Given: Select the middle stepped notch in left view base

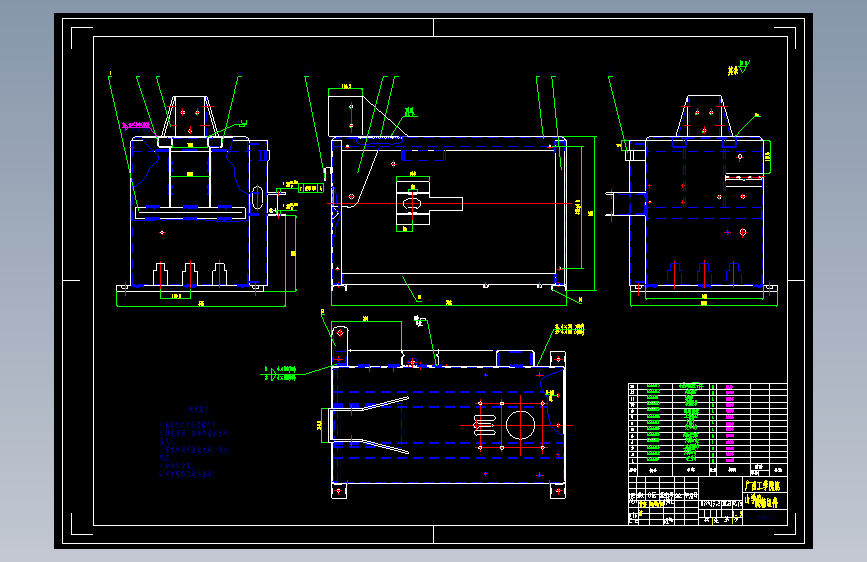Looking at the screenshot, I should coord(190,274).
